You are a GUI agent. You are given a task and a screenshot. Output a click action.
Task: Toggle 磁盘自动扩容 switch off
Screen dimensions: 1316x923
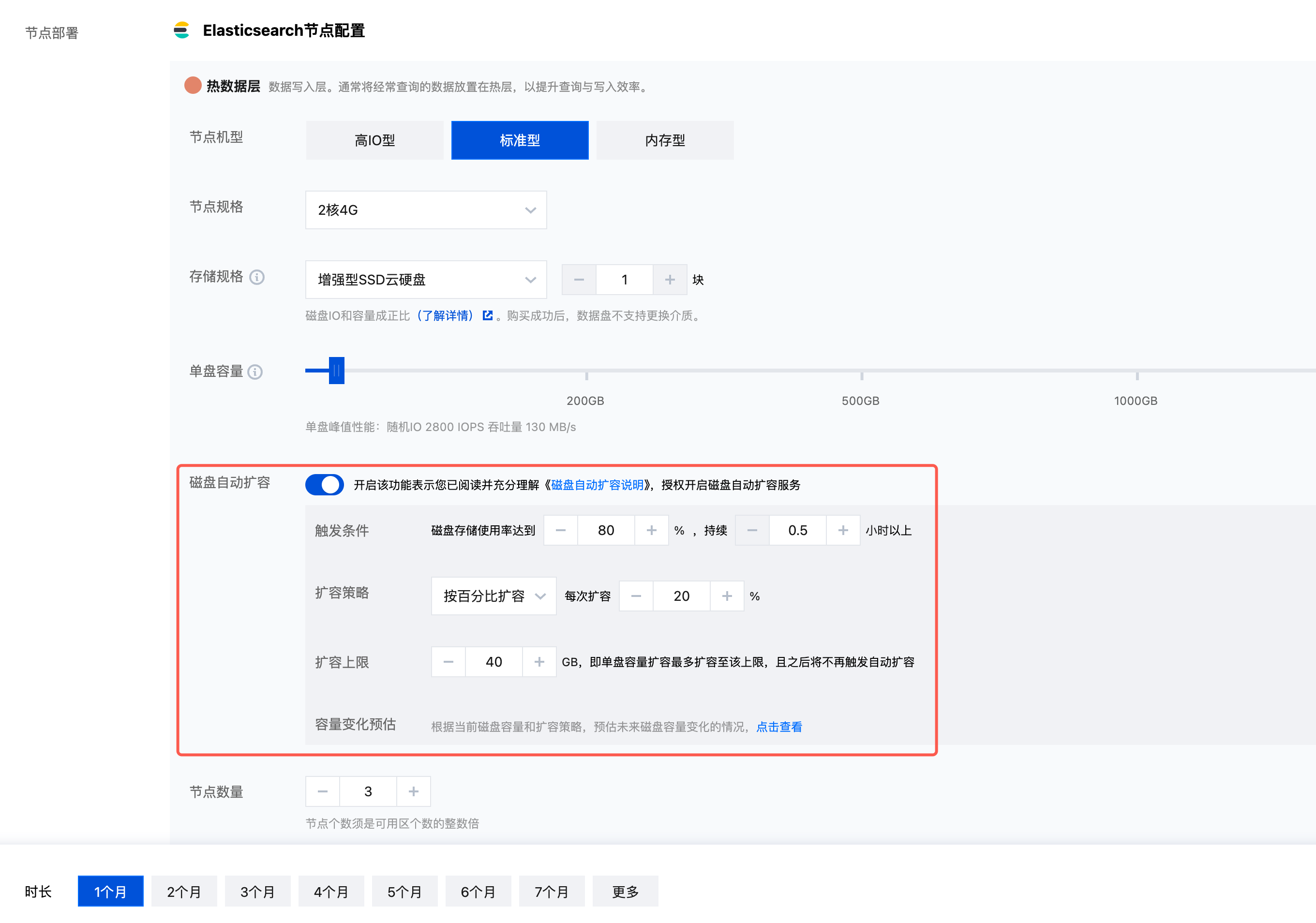325,485
